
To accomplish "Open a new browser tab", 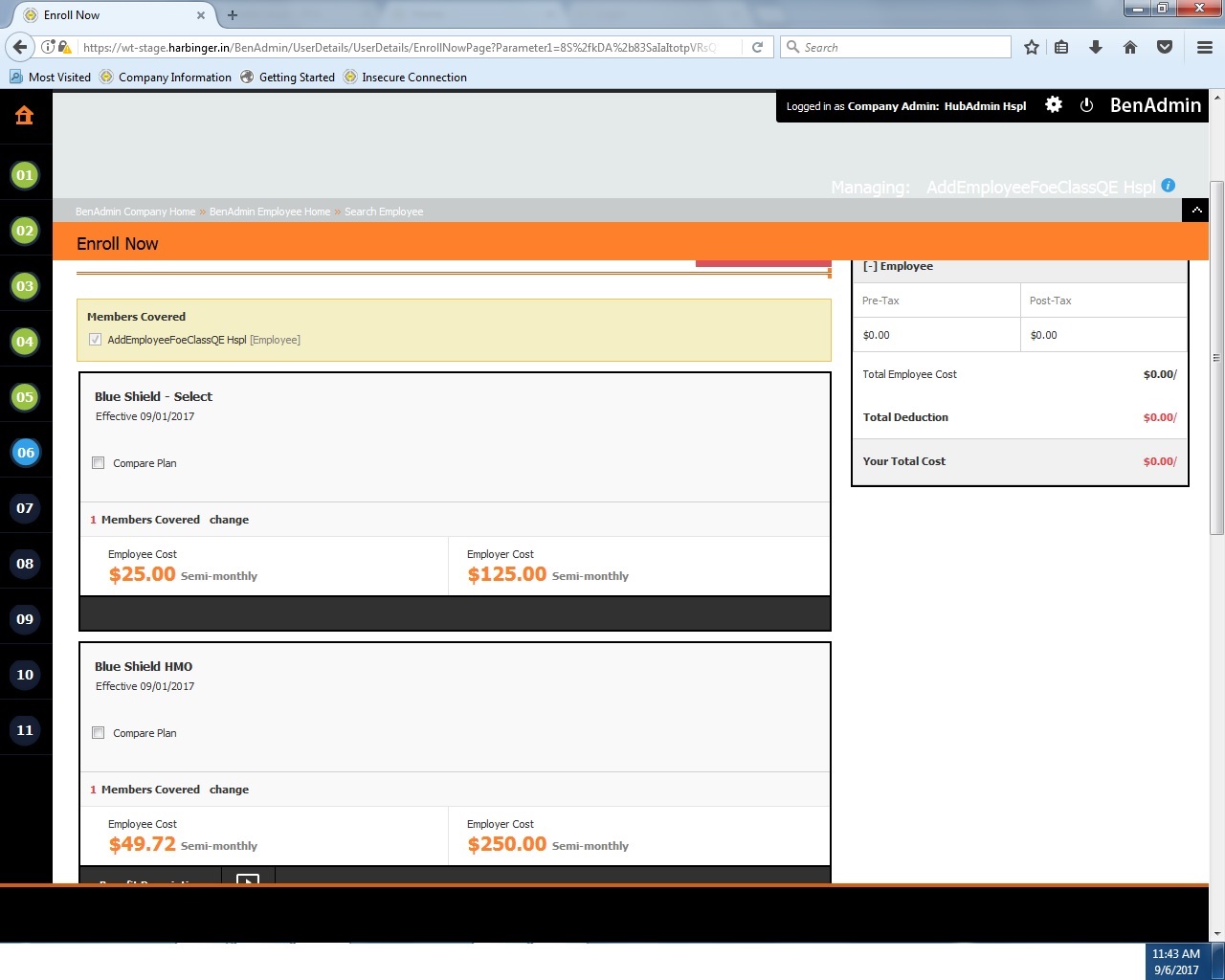I will (233, 15).
